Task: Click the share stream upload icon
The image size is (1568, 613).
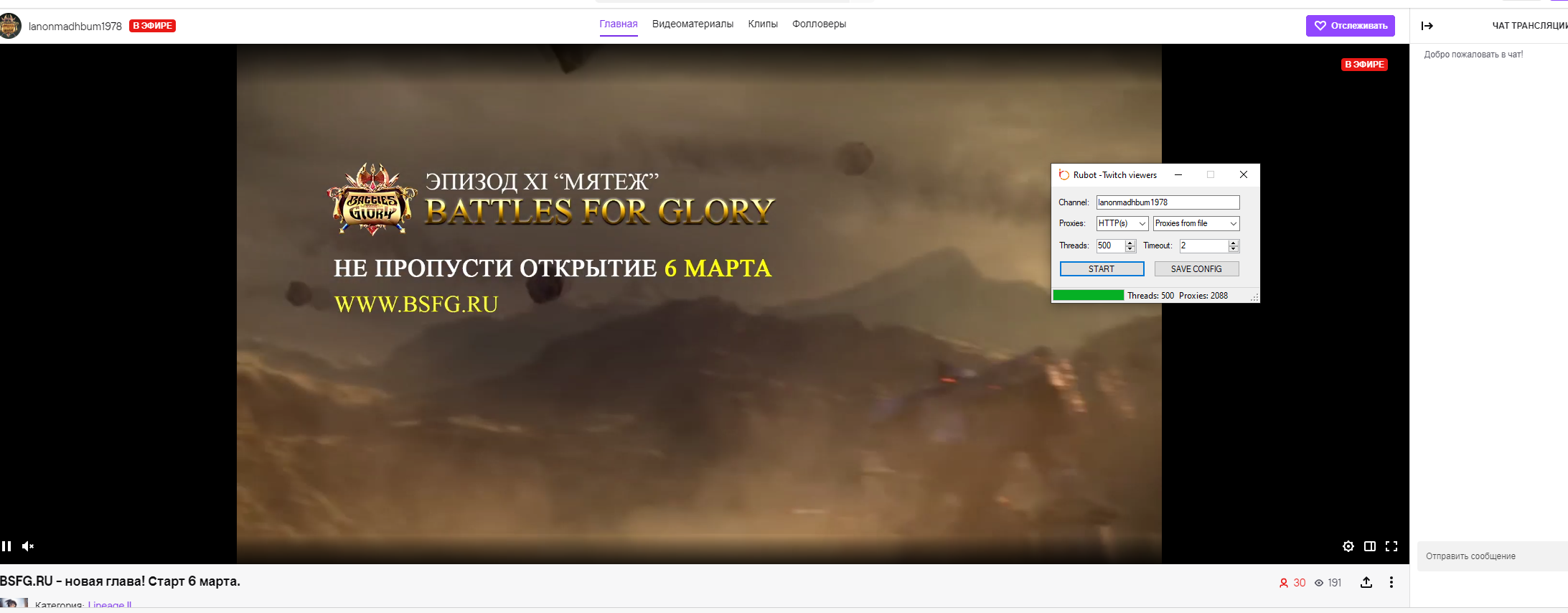Action: click(x=1366, y=582)
